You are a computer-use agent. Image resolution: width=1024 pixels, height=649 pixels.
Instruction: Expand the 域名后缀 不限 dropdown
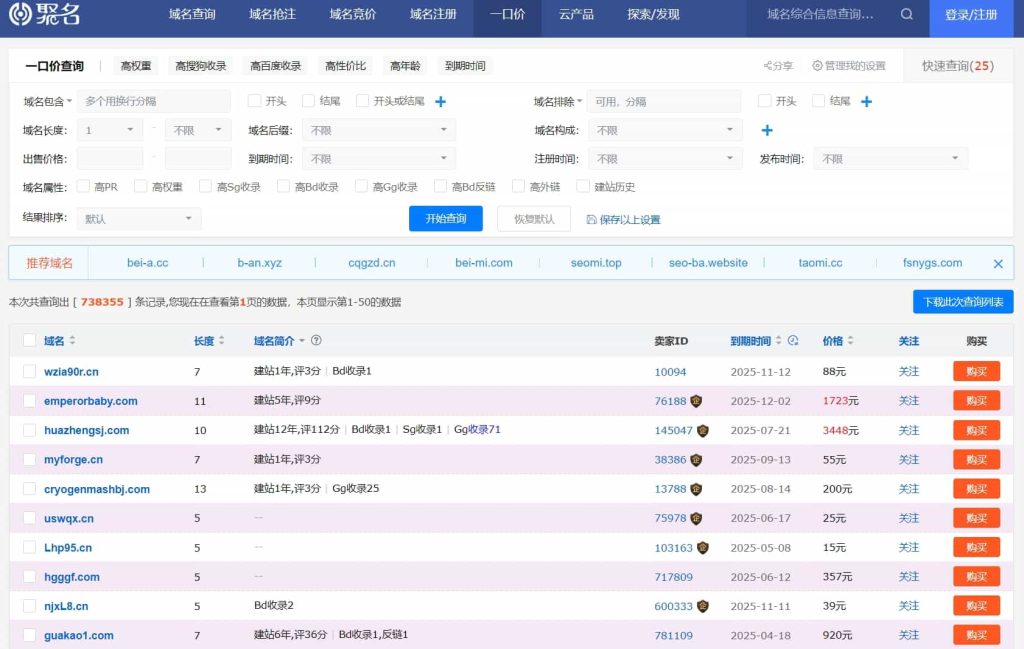[378, 129]
